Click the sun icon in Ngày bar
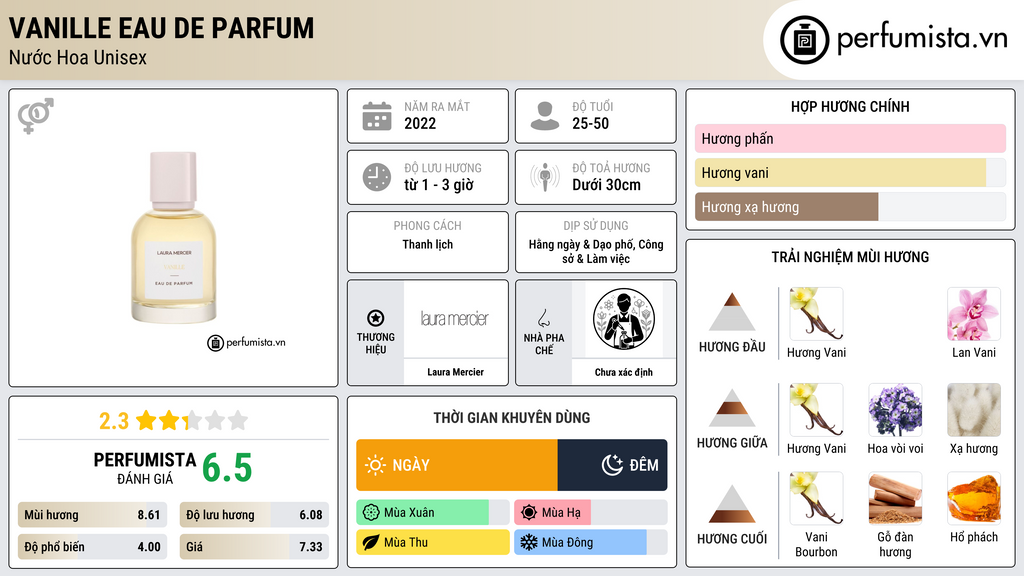Screen dimensions: 1024x576 (375, 465)
